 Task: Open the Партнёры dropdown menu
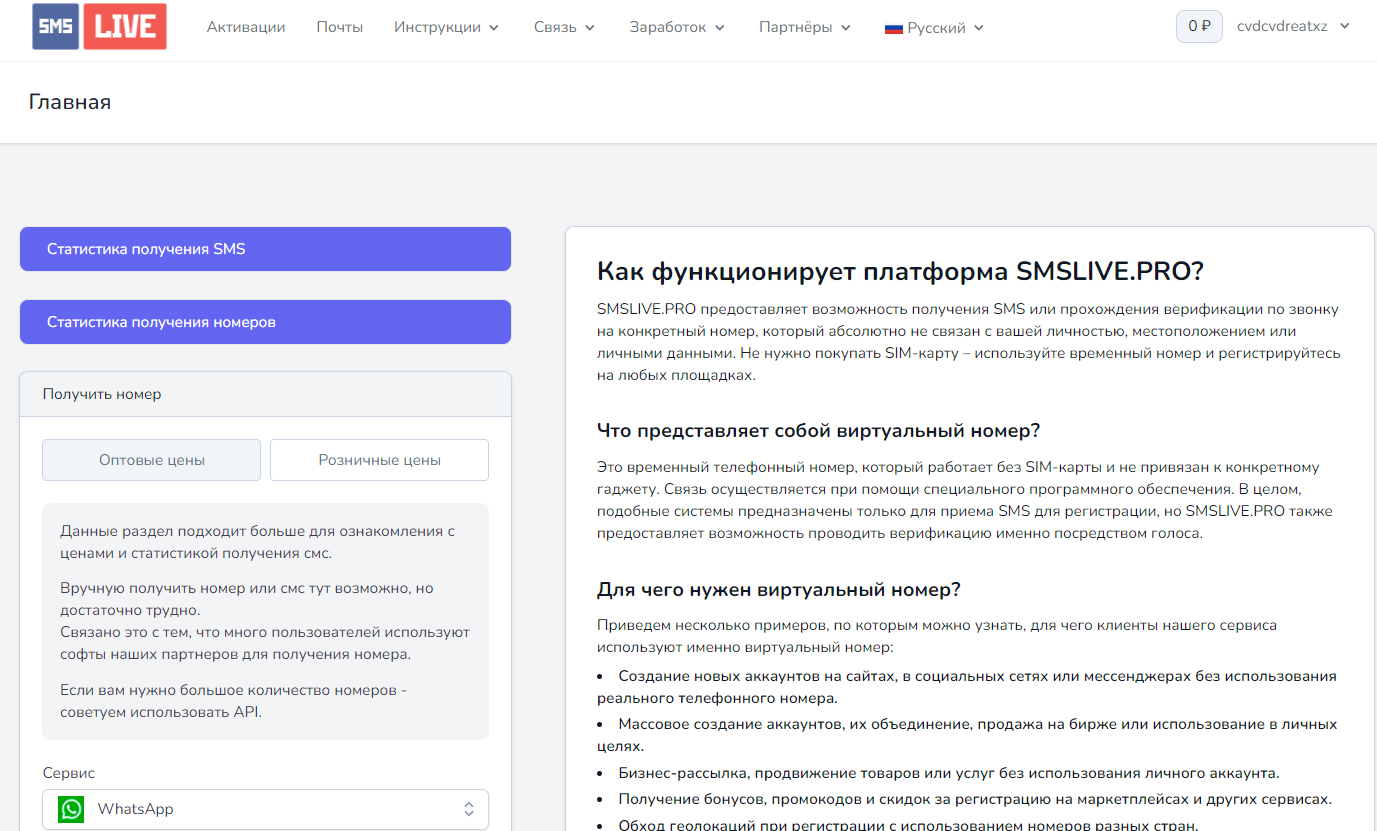pyautogui.click(x=805, y=27)
